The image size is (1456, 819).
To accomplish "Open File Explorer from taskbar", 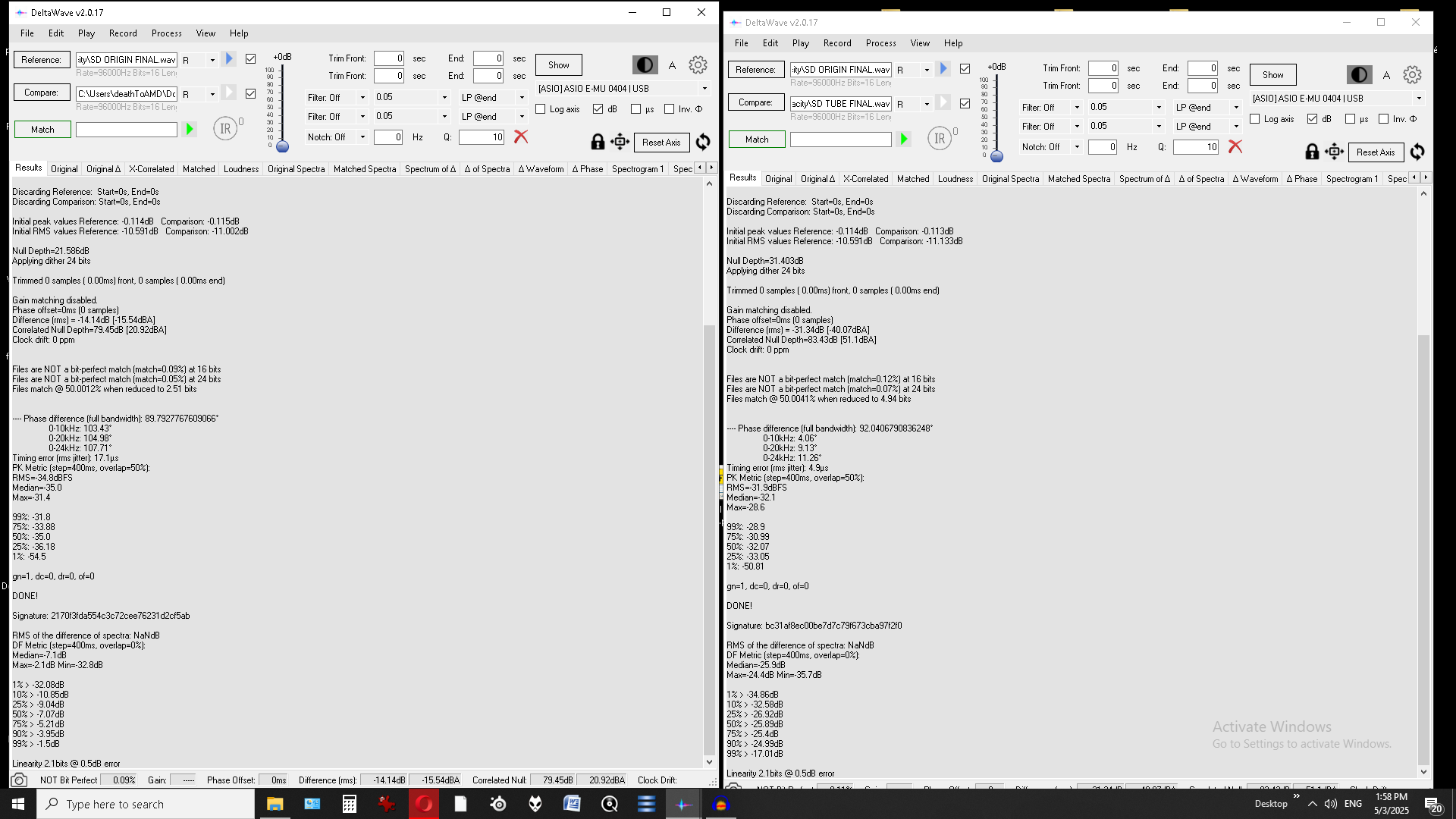I will click(x=275, y=804).
